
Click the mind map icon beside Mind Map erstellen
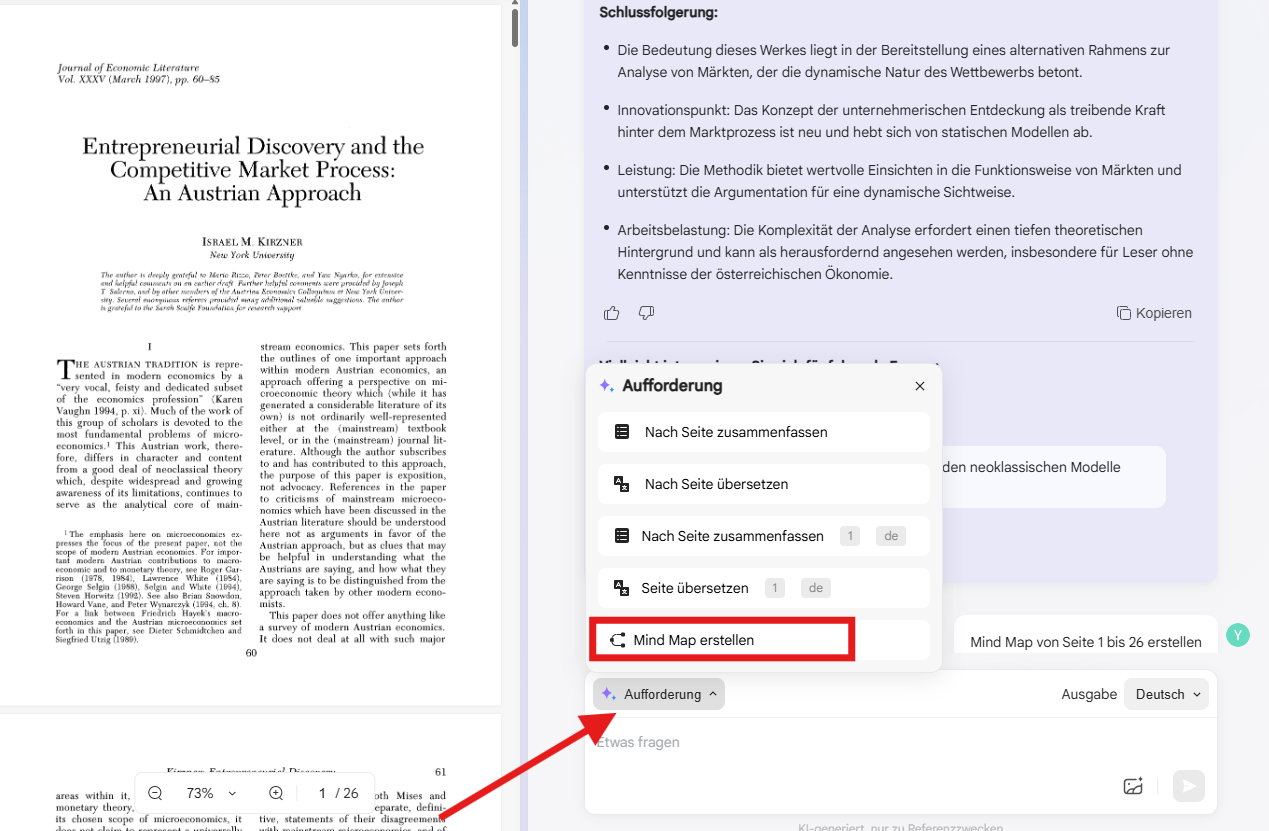[x=617, y=640]
